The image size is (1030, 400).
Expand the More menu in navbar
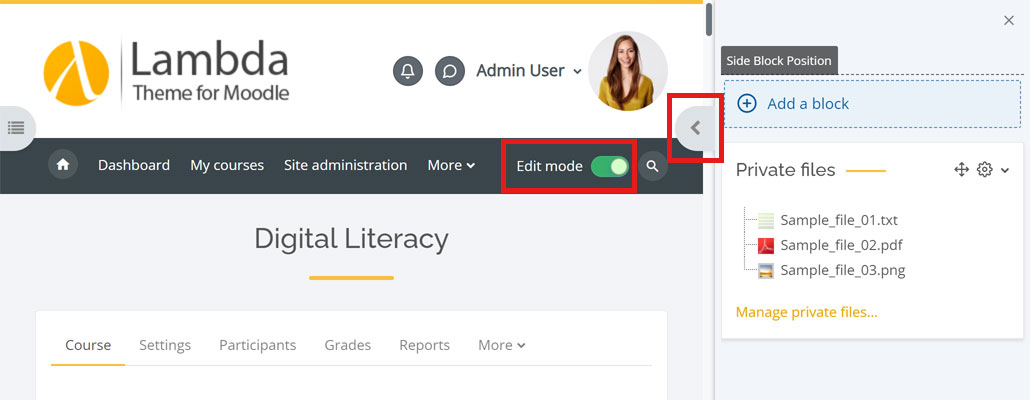tap(451, 165)
